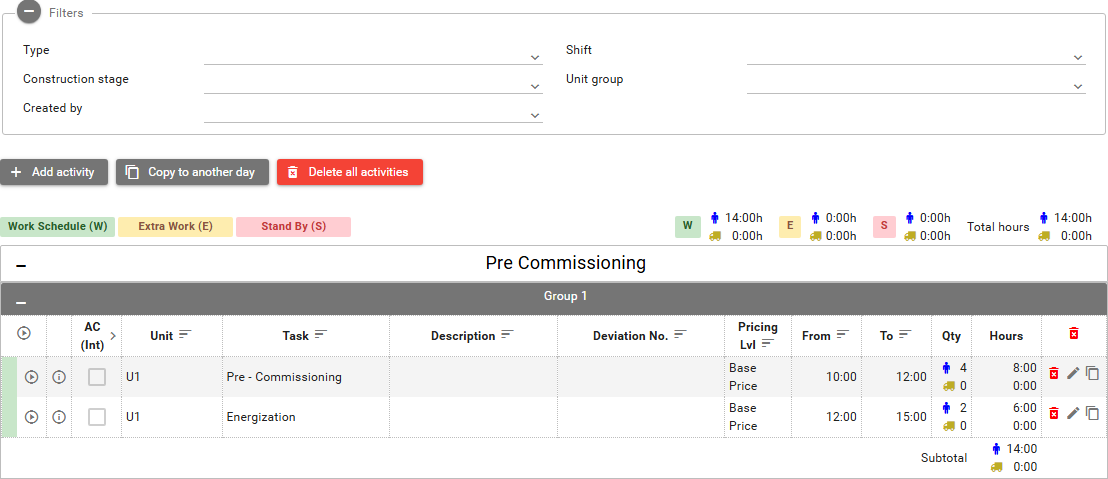Image resolution: width=1108 pixels, height=479 pixels.
Task: Start the Pre - Commissioning row play icon
Action: 31,377
